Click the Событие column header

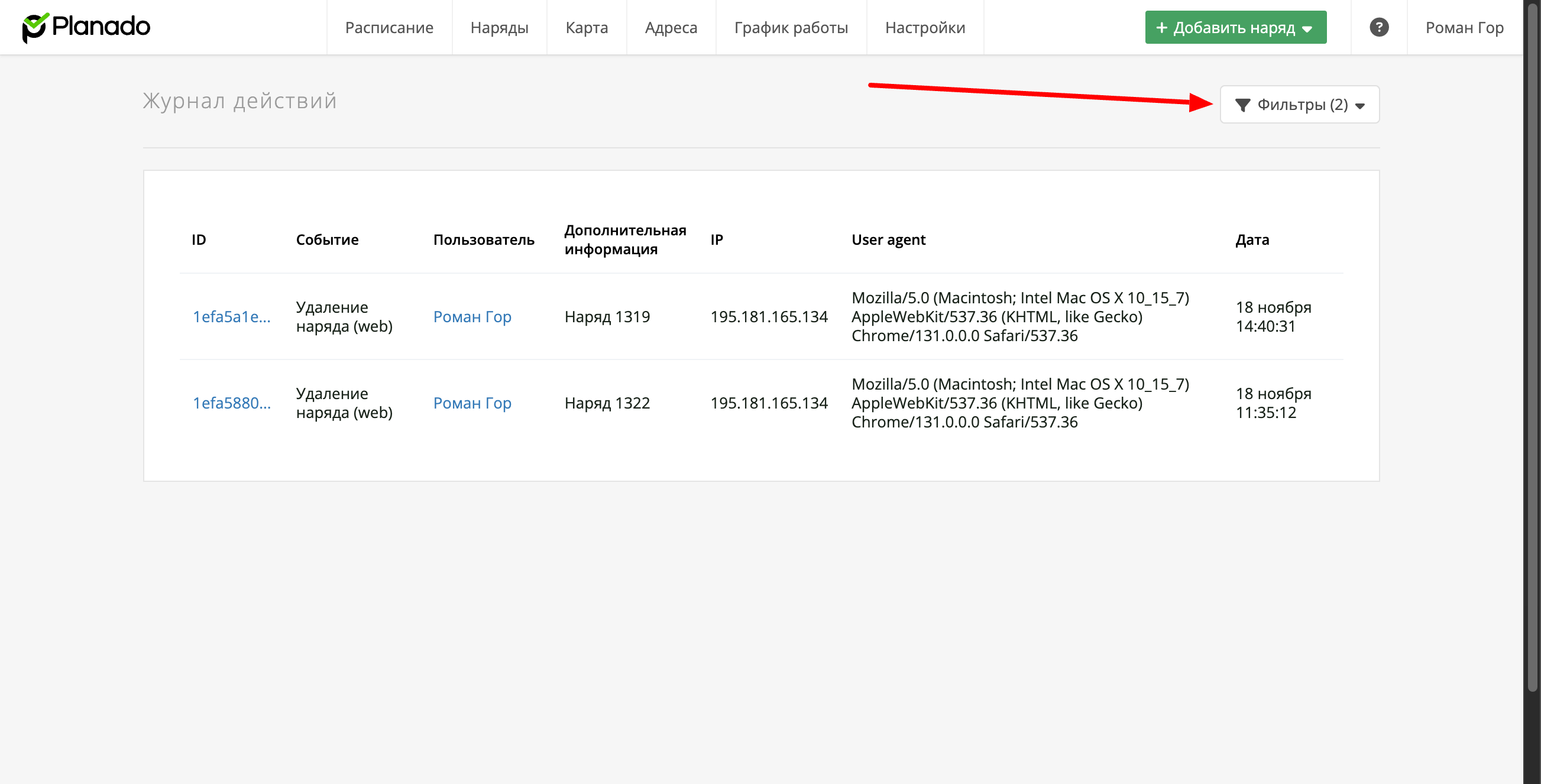tap(327, 240)
